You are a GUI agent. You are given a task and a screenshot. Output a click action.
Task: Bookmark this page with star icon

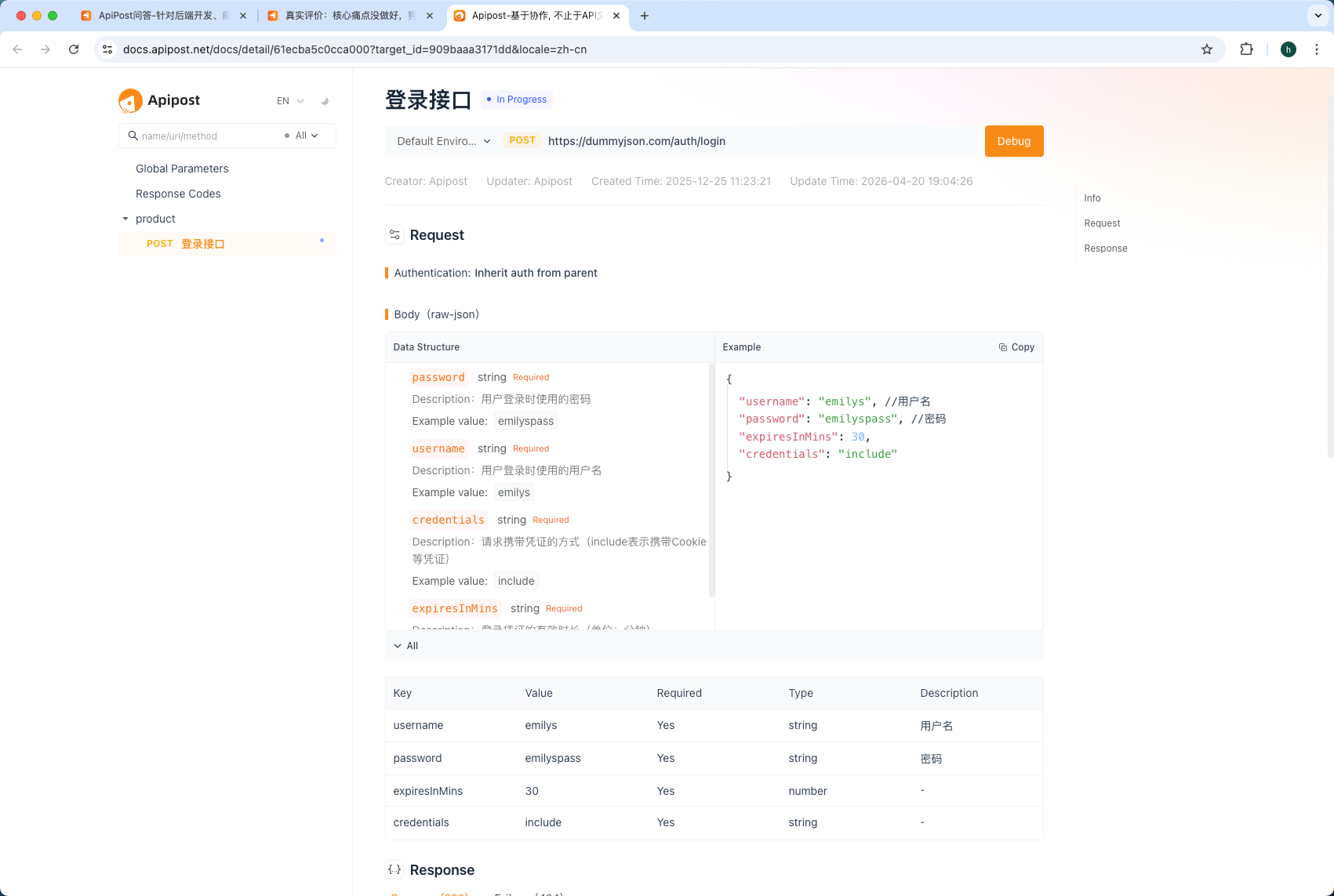[x=1207, y=49]
